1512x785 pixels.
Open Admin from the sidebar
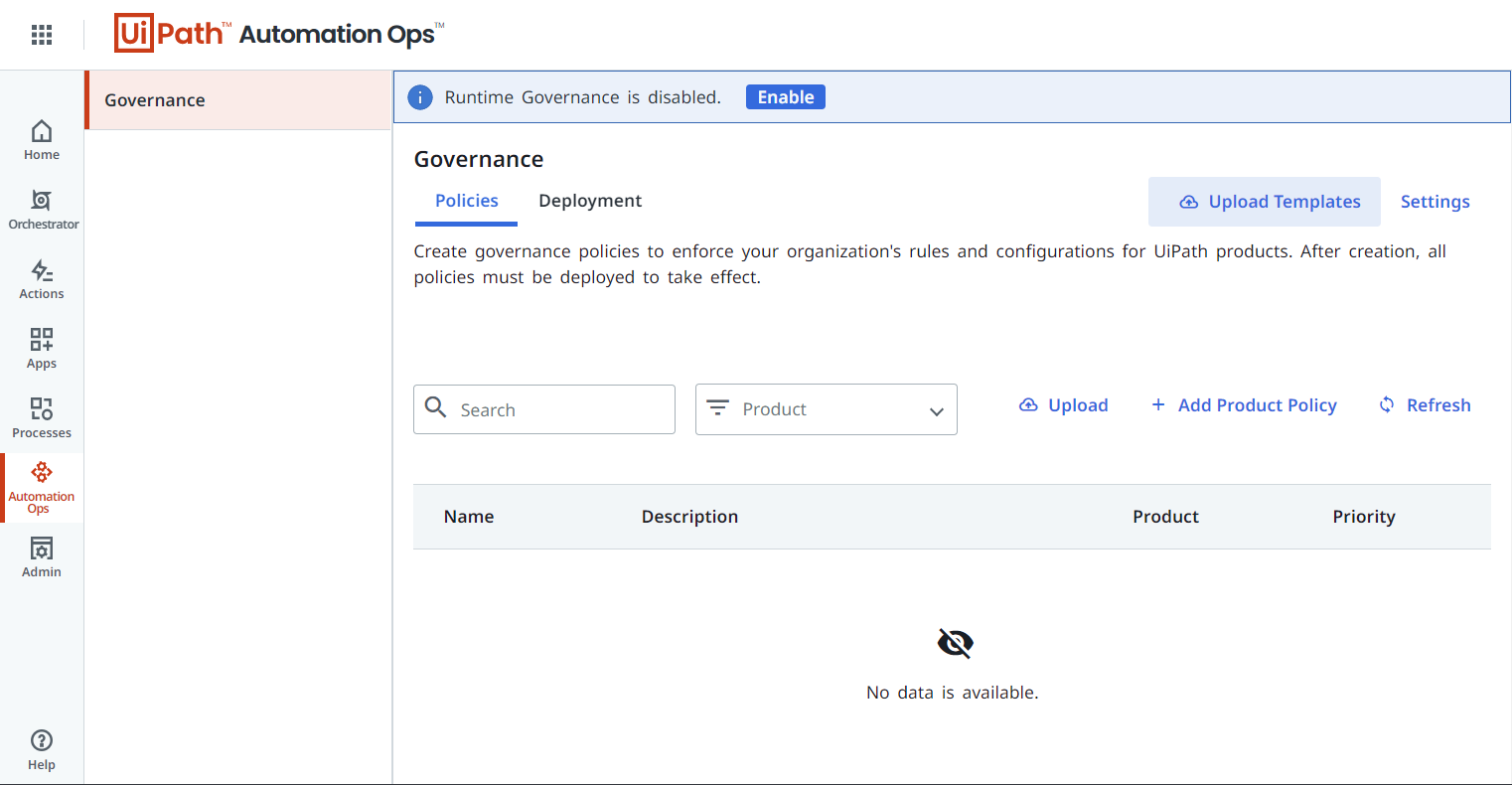coord(42,557)
